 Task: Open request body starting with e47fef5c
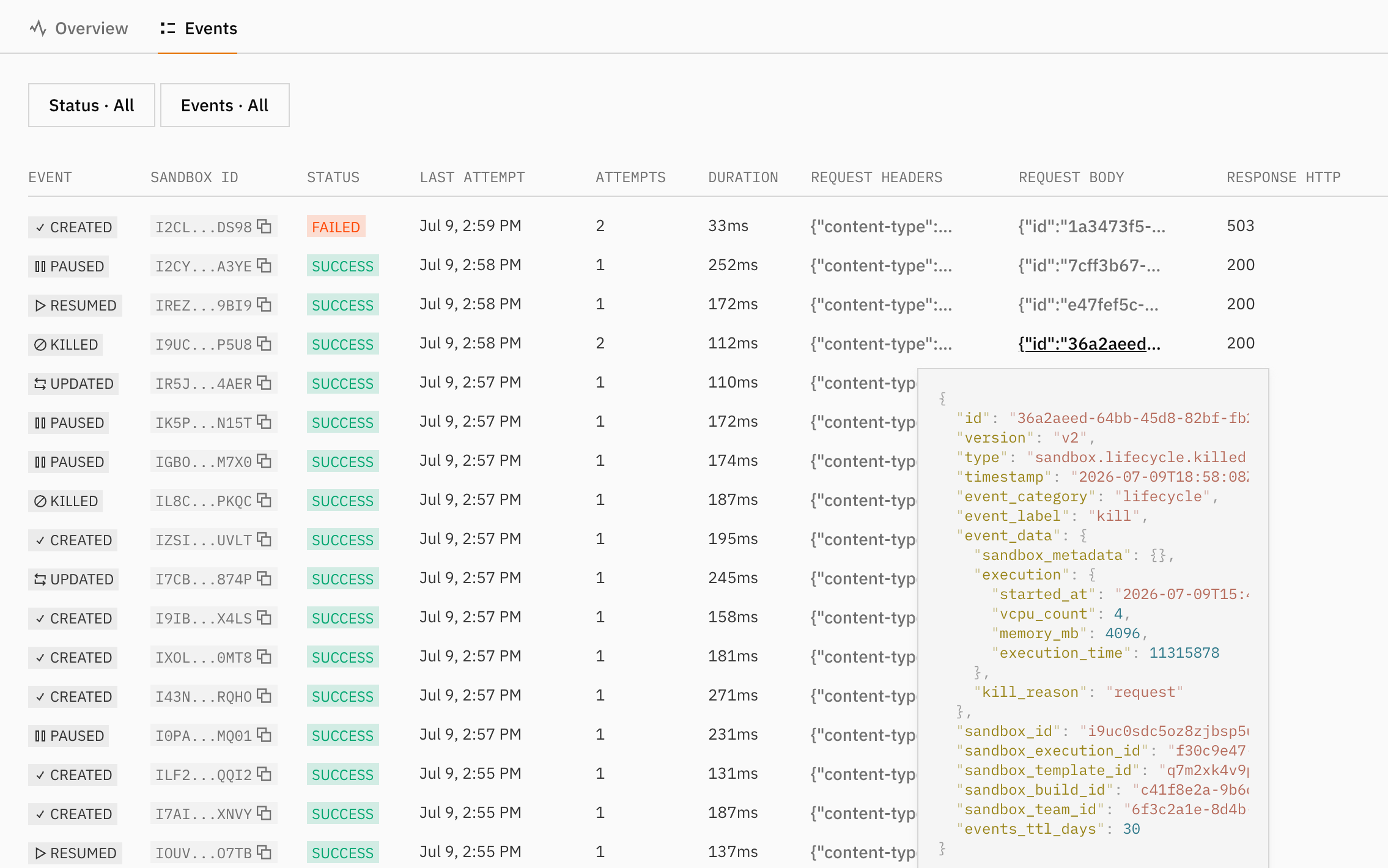(x=1088, y=304)
